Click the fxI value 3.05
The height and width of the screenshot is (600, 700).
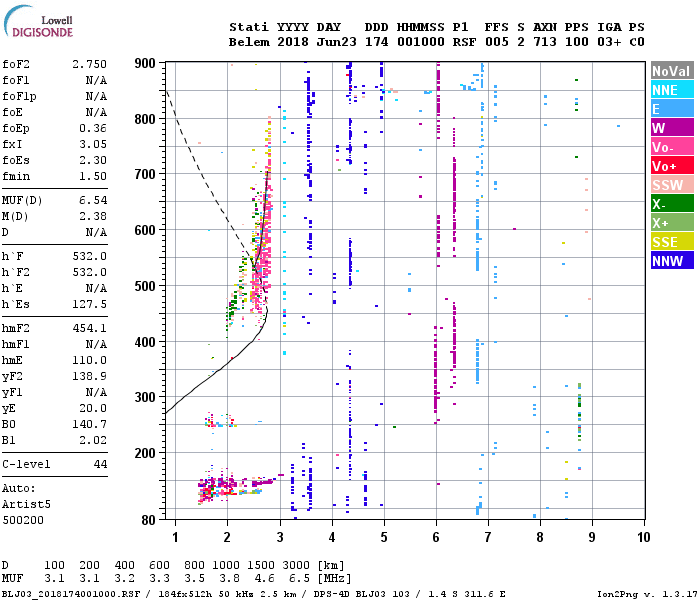[93, 144]
